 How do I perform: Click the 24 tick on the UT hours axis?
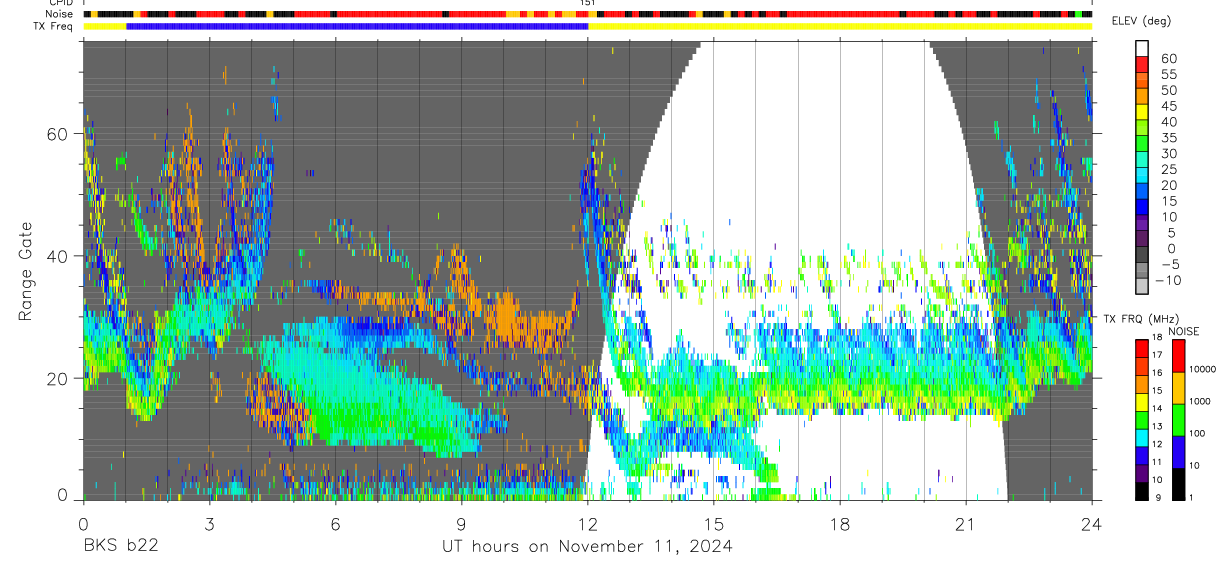(1092, 523)
